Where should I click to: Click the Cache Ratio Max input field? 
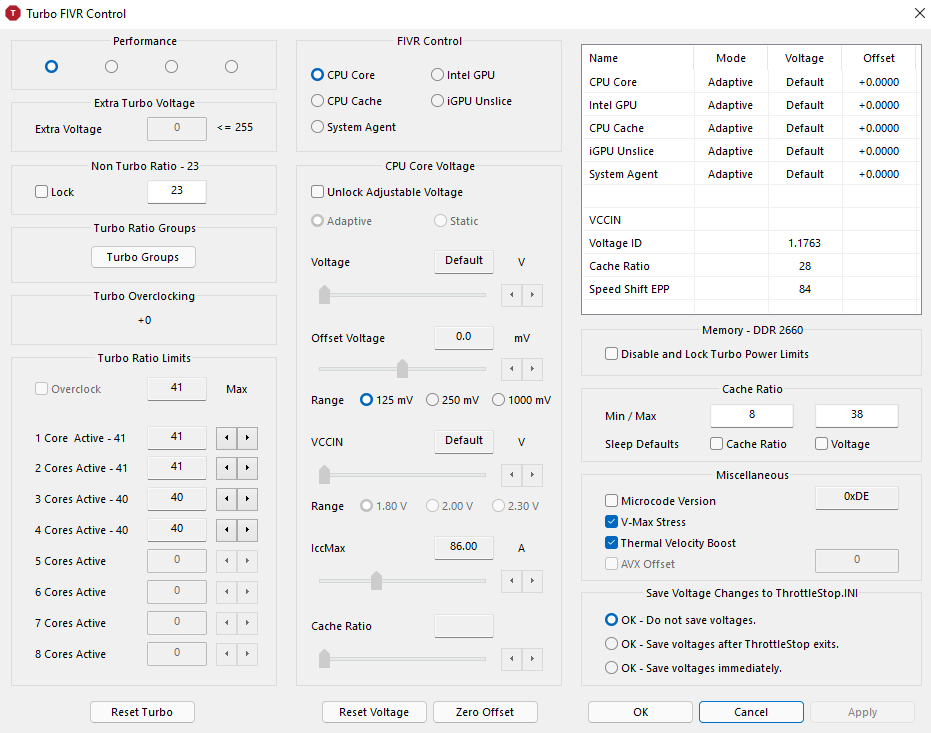pyautogui.click(x=856, y=415)
